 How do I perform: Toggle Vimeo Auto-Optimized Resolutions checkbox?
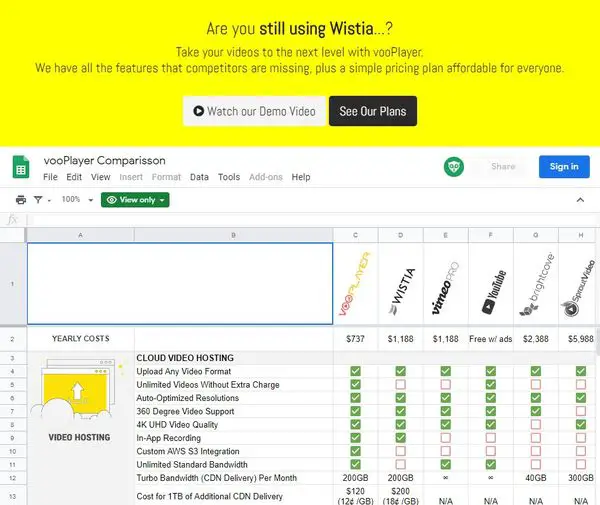tap(445, 397)
